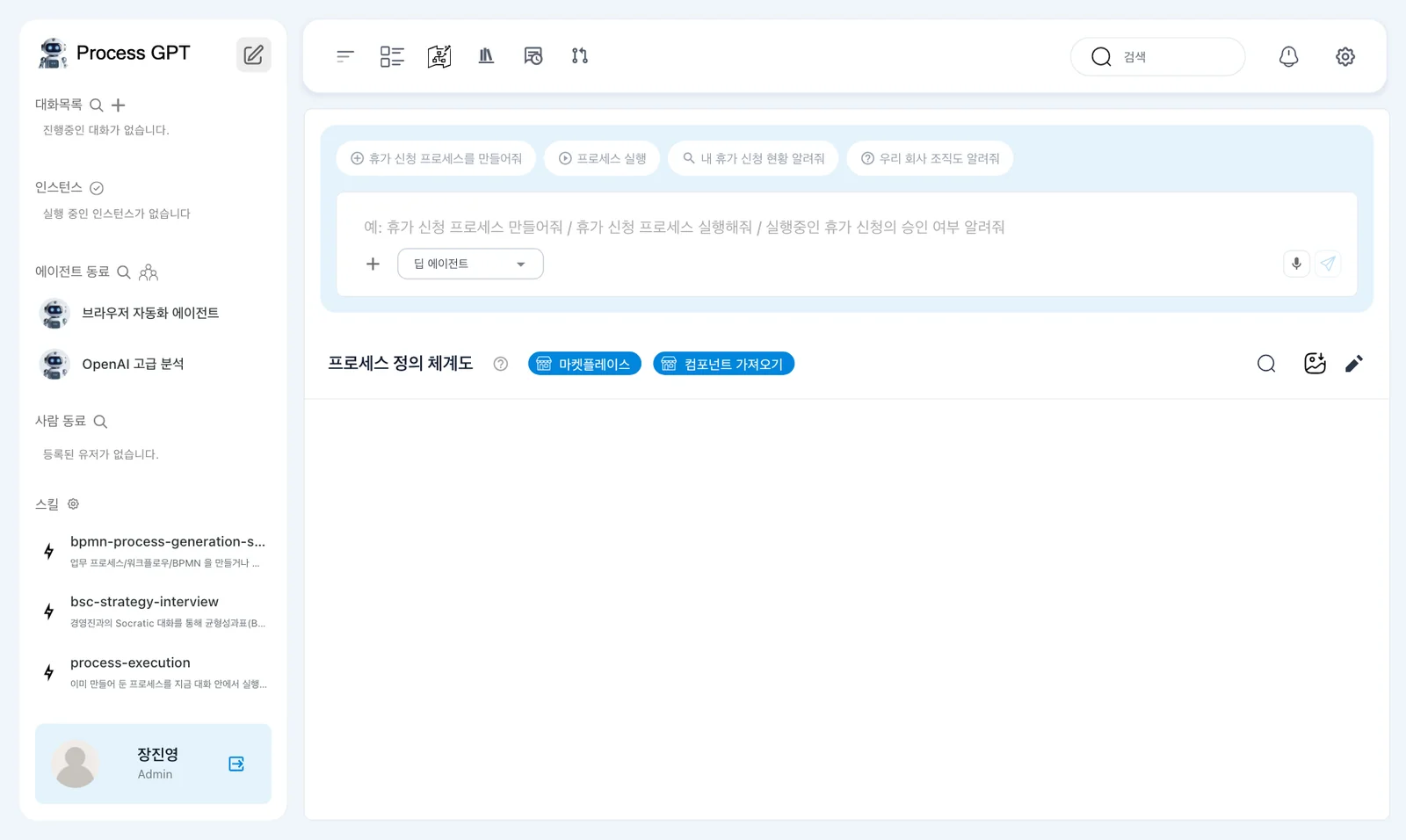Viewport: 1406px width, 840px height.
Task: Click the 장진영 profile avatar
Action: tap(75, 764)
